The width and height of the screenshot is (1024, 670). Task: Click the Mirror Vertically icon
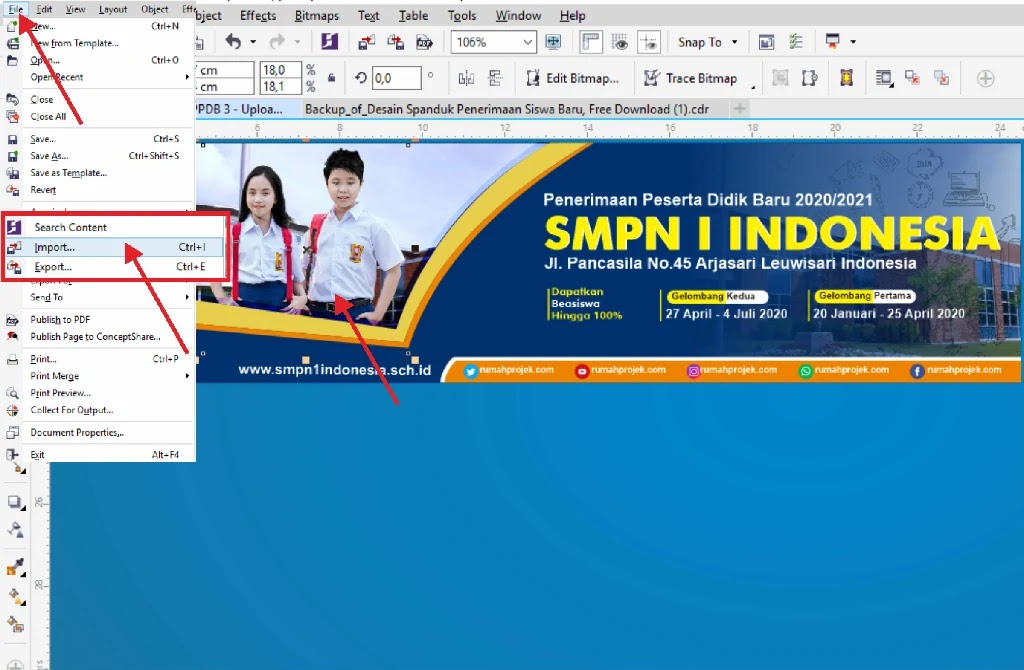(496, 78)
